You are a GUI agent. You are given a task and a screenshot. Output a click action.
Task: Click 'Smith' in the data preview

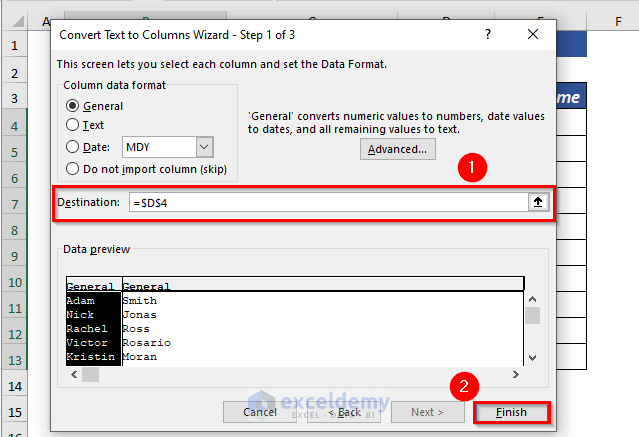[140, 301]
